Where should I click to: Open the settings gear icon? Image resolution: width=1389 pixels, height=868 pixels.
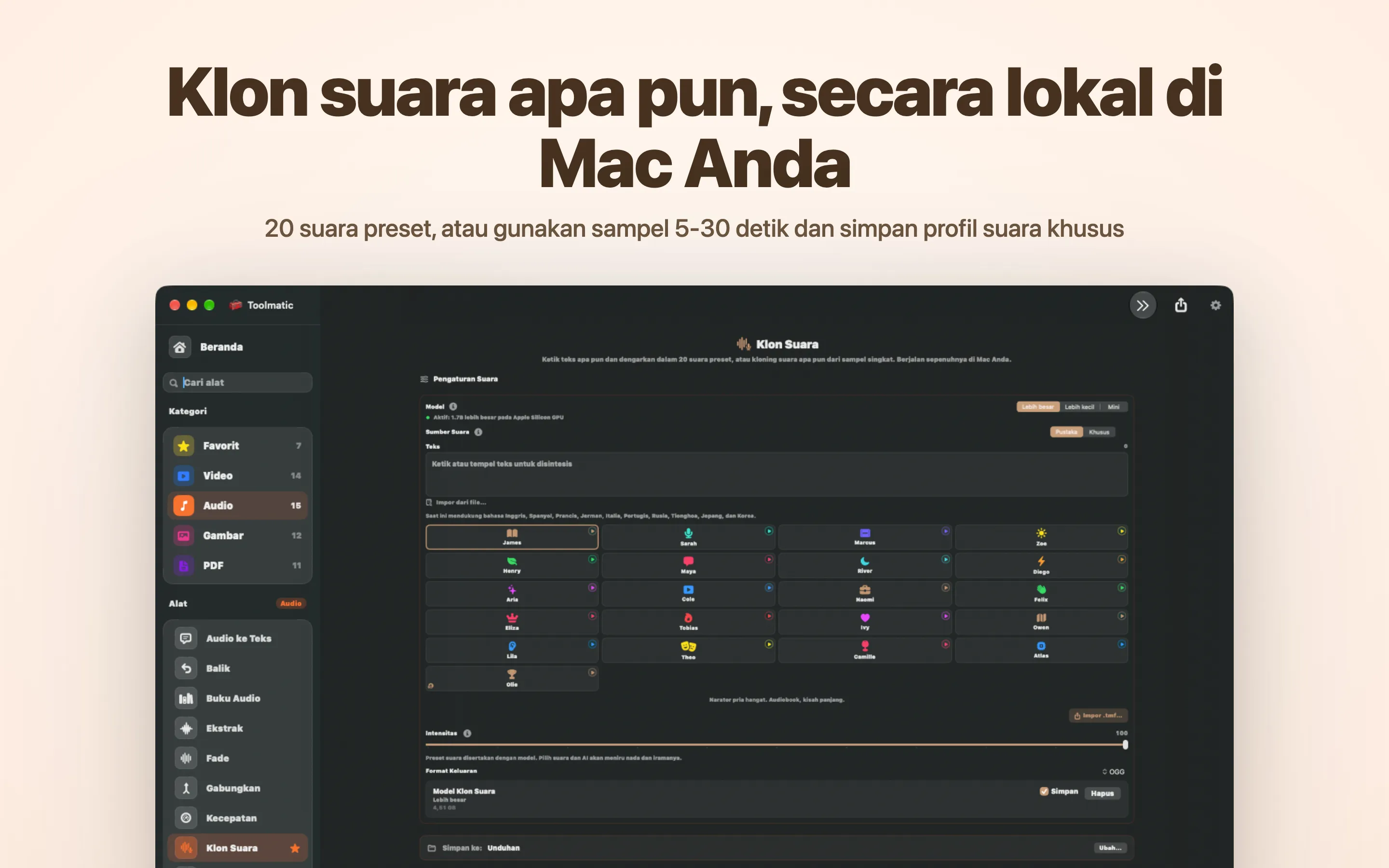tap(1216, 305)
